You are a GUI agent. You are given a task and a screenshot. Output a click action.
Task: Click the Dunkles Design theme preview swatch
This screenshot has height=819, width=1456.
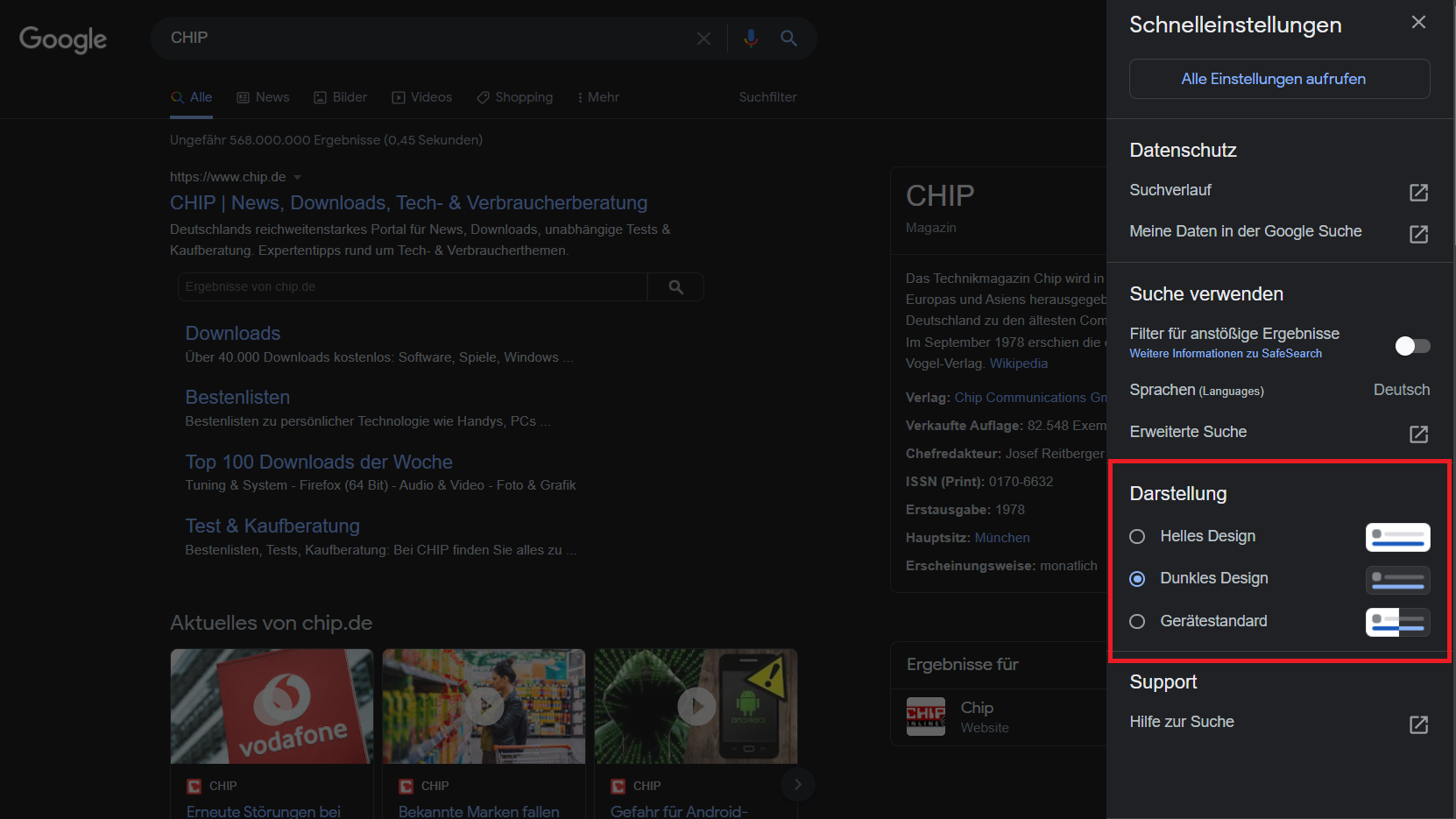coord(1397,579)
